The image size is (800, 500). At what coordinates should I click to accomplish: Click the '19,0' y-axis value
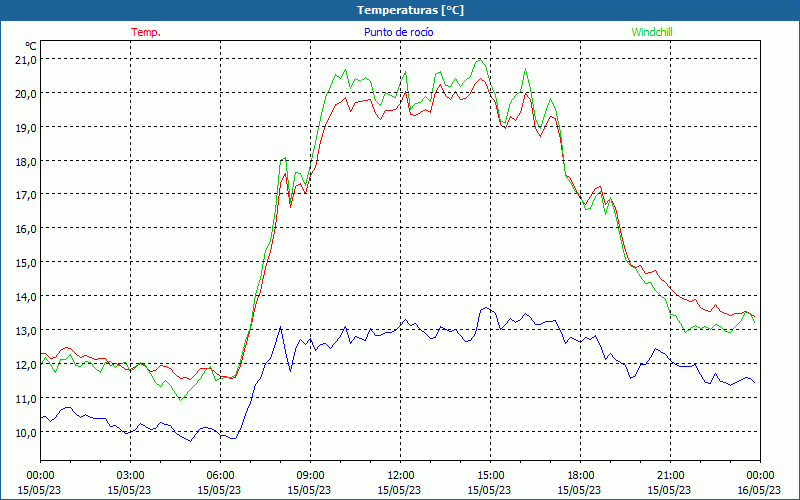point(26,127)
